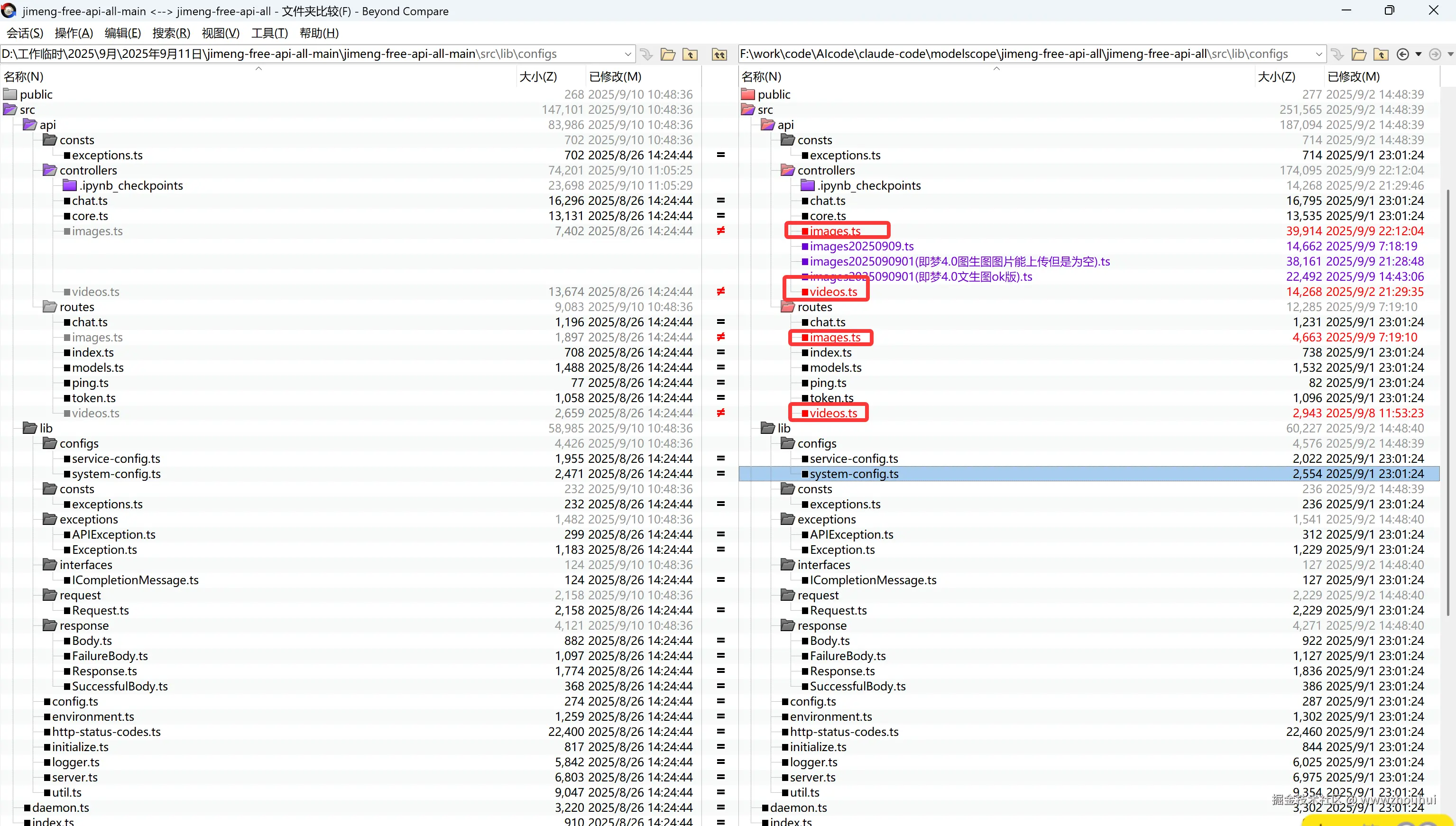
Task: Open the 帮助(H) menu
Action: point(319,33)
